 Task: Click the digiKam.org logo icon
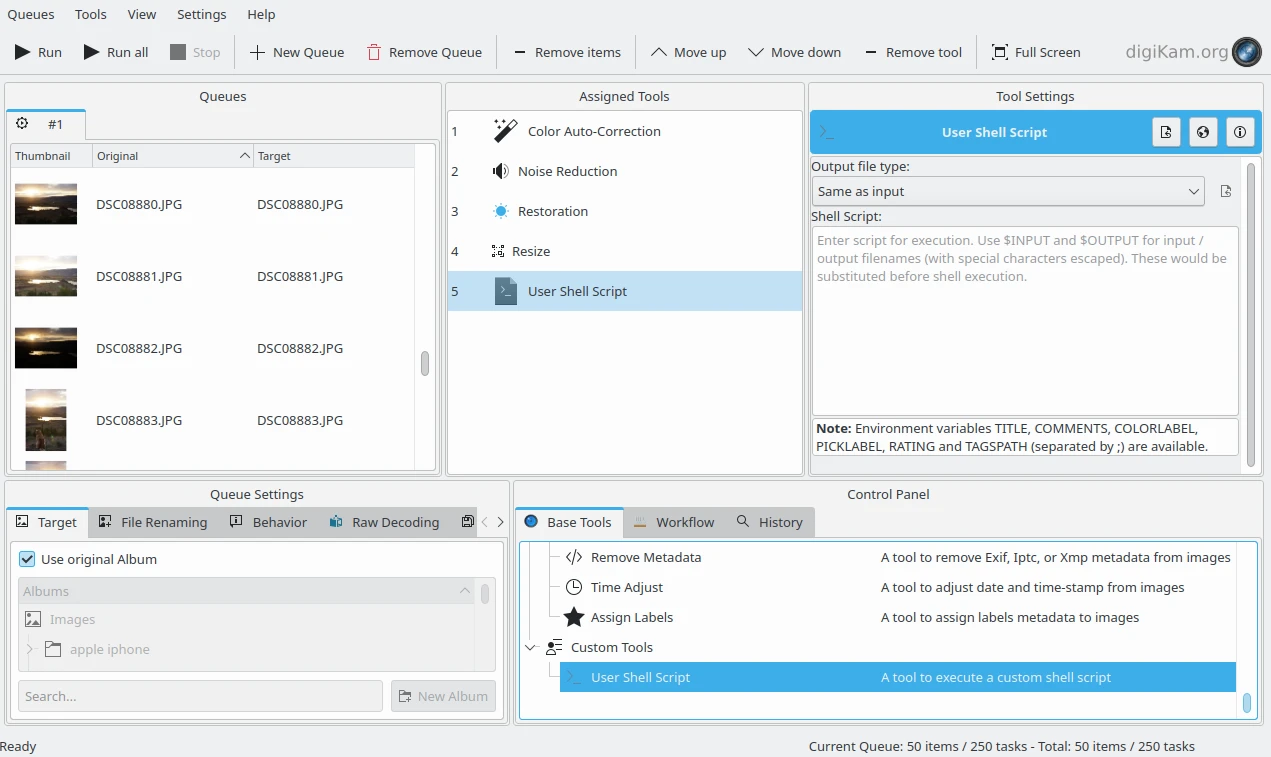pyautogui.click(x=1246, y=52)
